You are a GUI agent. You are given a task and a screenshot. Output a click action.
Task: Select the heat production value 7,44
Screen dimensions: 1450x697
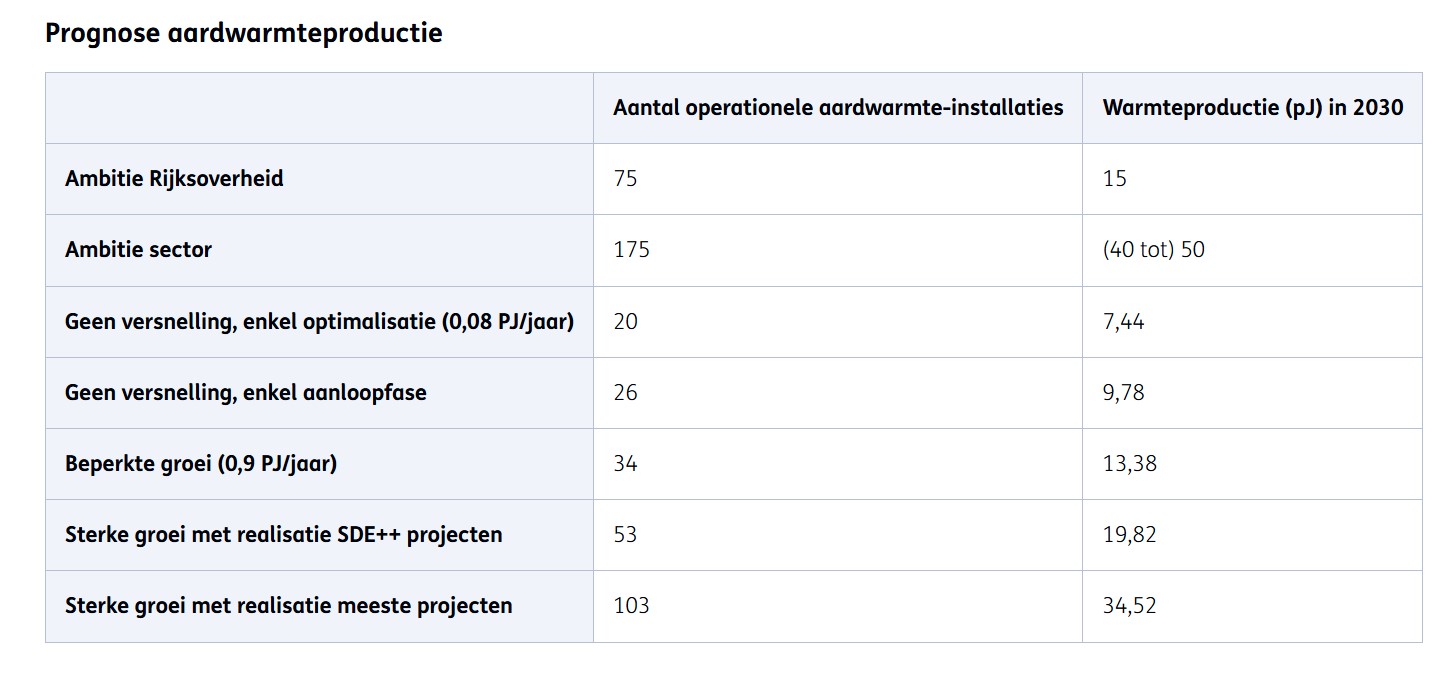[1123, 322]
